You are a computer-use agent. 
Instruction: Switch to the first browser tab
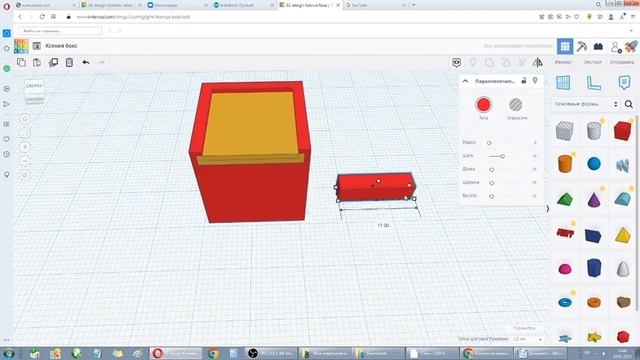click(45, 5)
